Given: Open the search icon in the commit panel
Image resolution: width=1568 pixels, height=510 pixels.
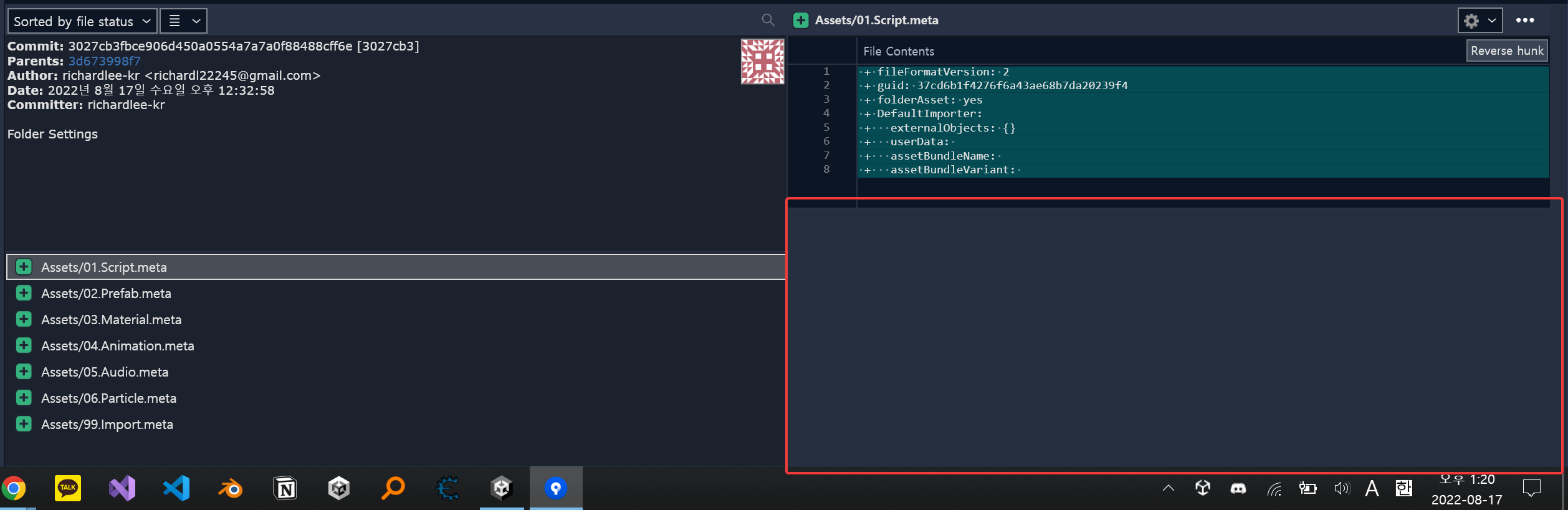Looking at the screenshot, I should point(768,21).
